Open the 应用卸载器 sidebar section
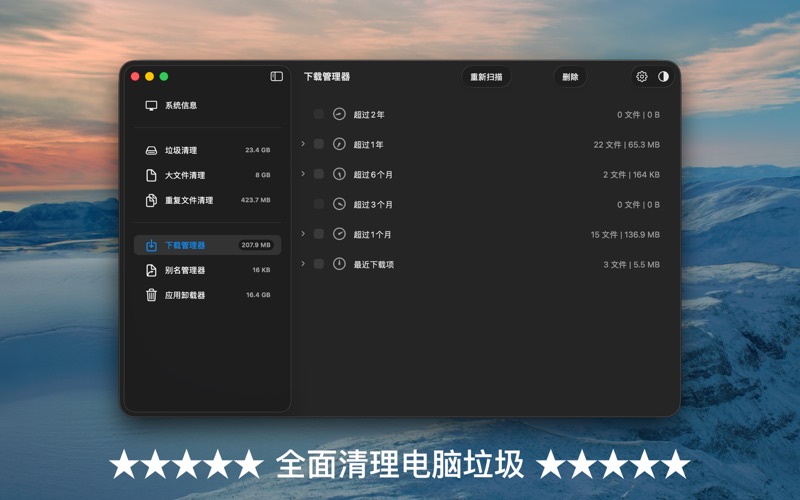 tap(207, 295)
